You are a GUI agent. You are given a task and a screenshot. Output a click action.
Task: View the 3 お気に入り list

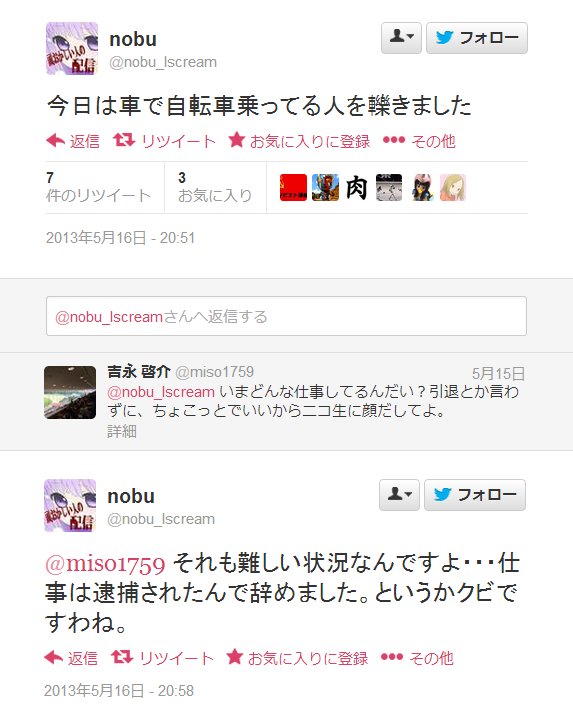coord(215,187)
